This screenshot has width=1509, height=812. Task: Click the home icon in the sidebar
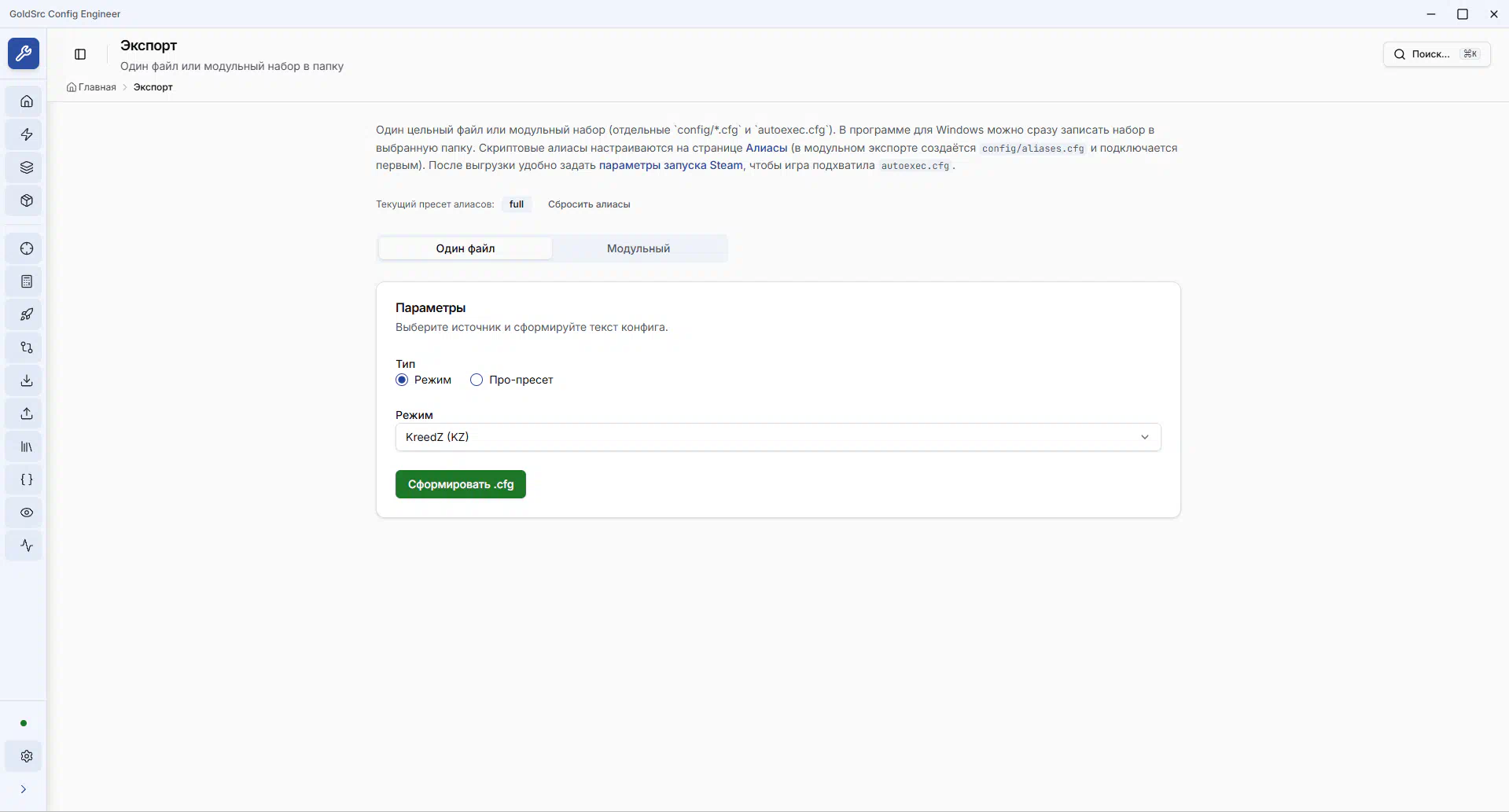27,101
